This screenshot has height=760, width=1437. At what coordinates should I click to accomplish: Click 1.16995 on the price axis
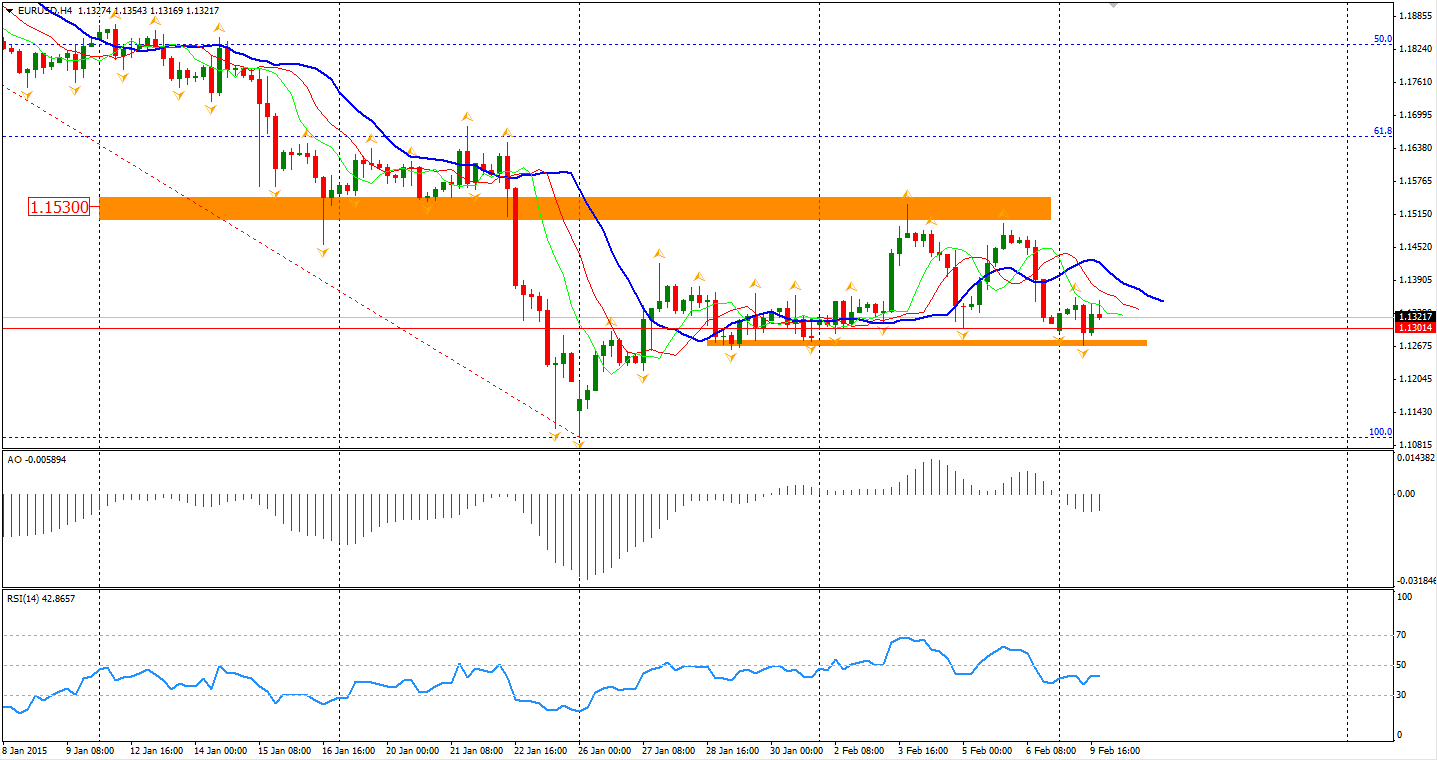click(1415, 115)
